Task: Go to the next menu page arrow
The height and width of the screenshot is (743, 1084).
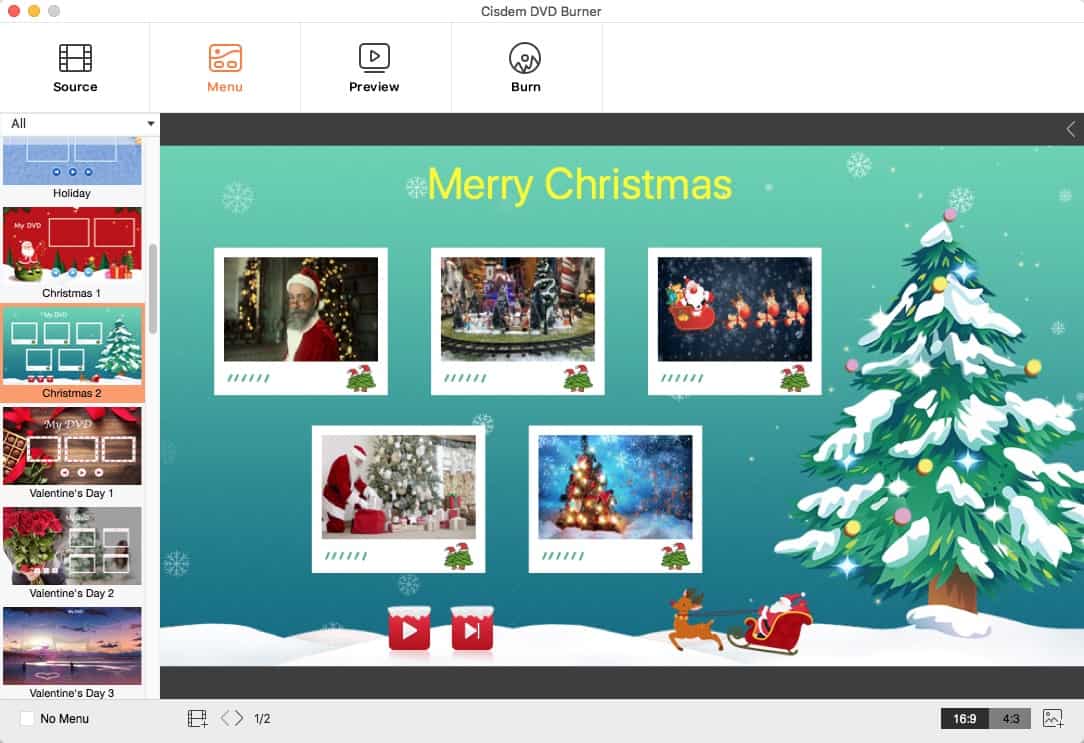Action: pos(239,718)
